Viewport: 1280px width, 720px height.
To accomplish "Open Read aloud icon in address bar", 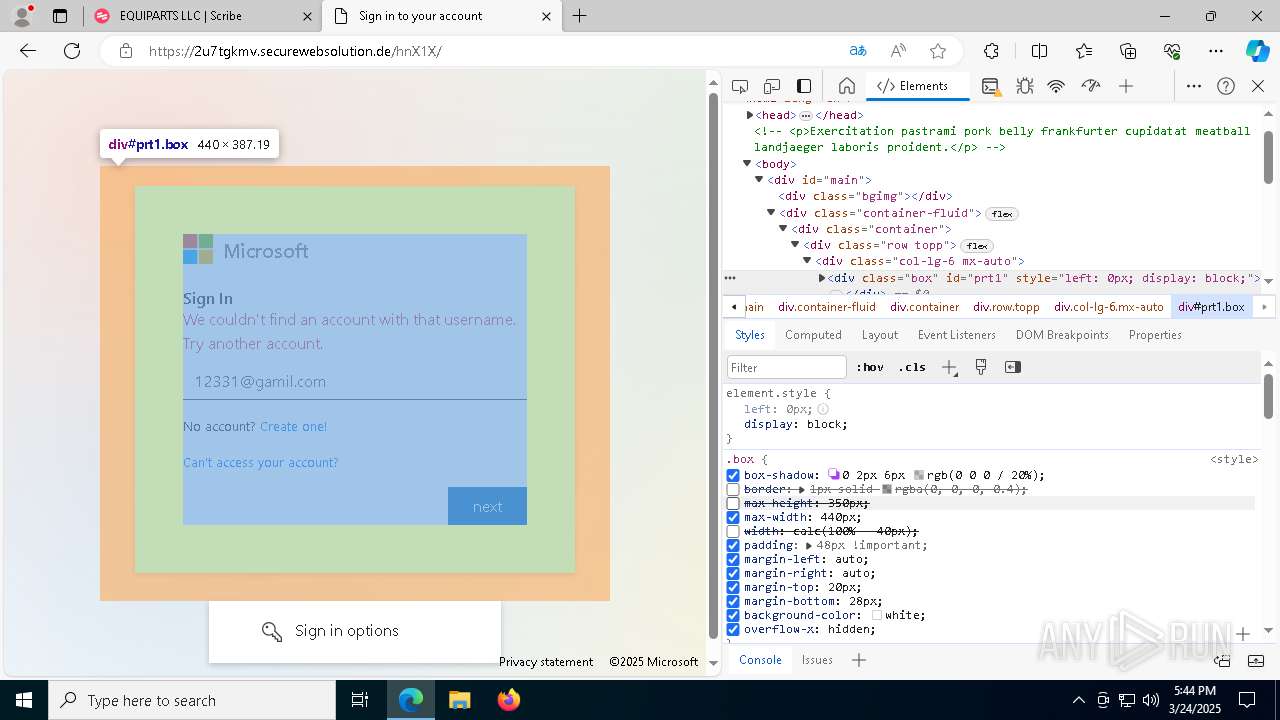I will (898, 51).
